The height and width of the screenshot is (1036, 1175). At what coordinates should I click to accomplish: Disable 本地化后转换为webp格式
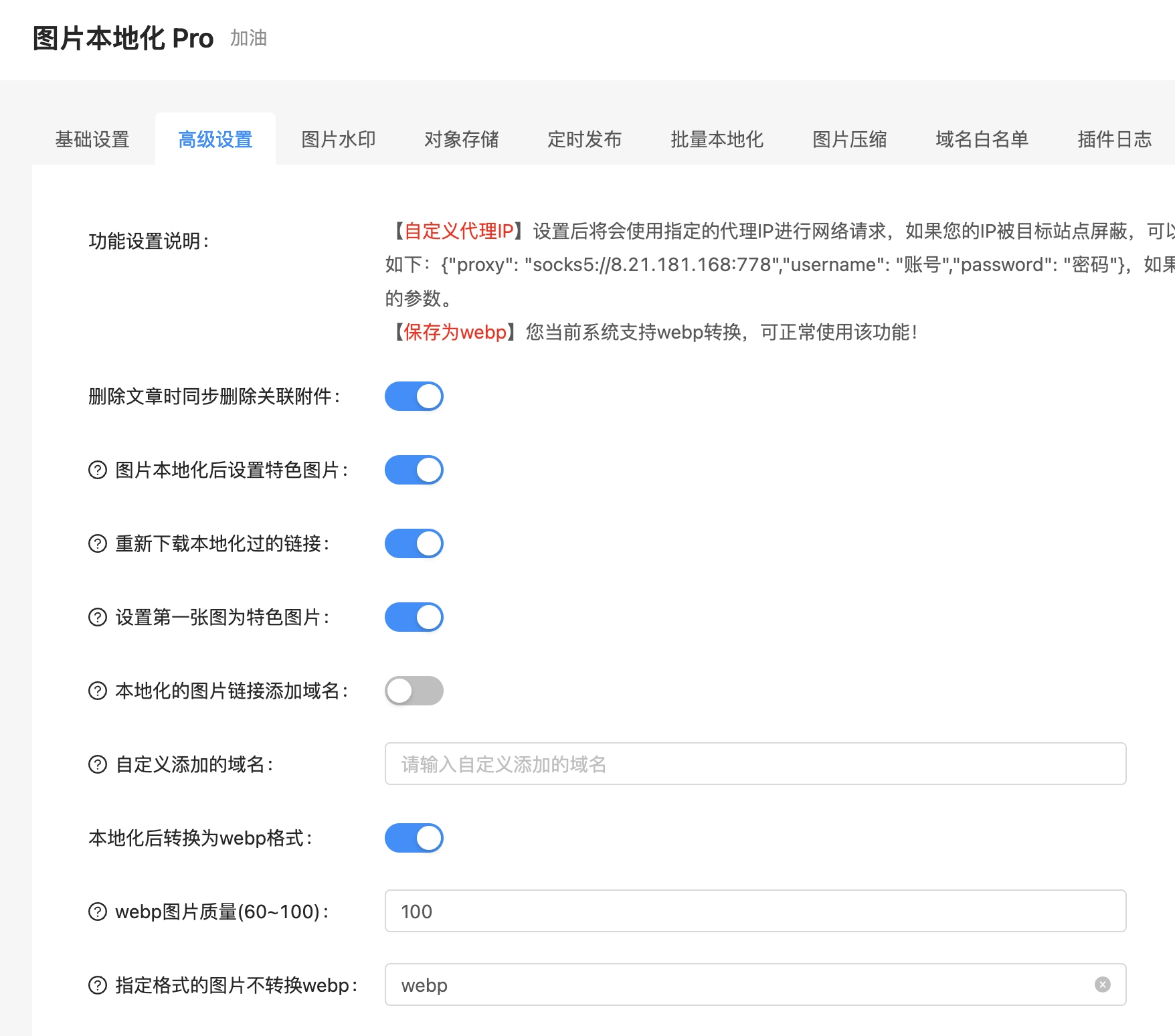(414, 838)
